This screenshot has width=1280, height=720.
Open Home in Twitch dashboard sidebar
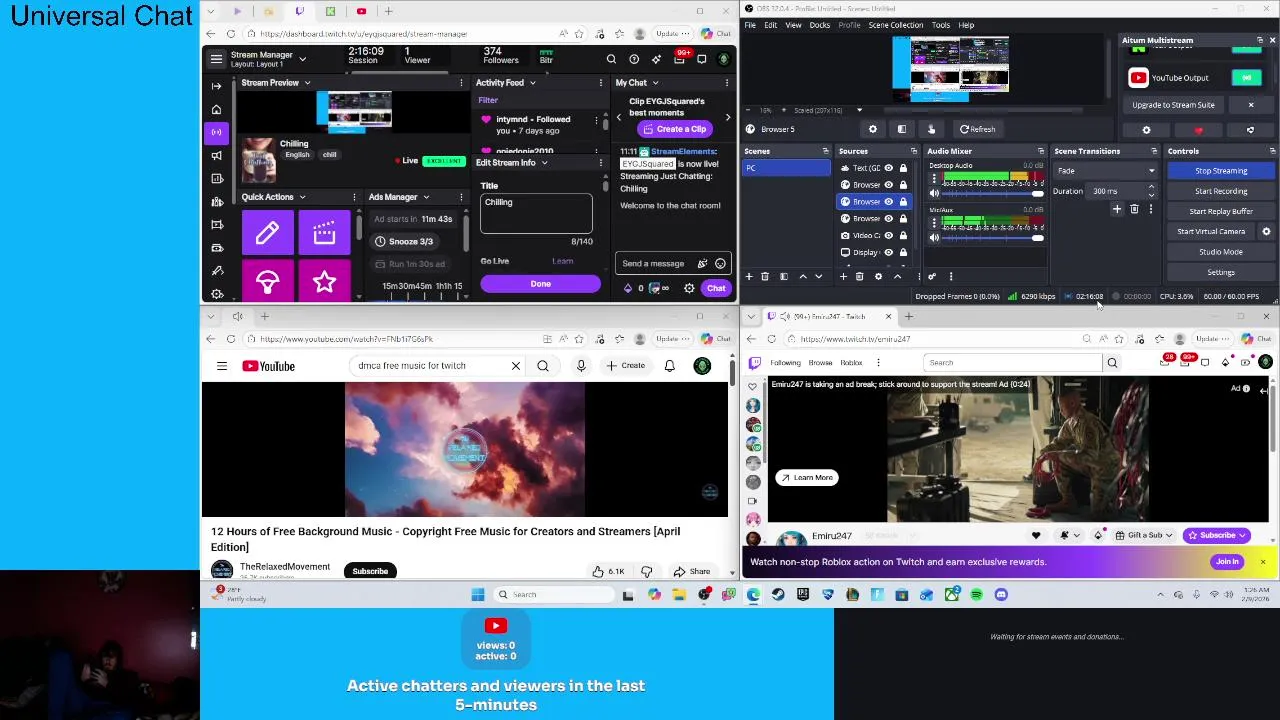(216, 109)
